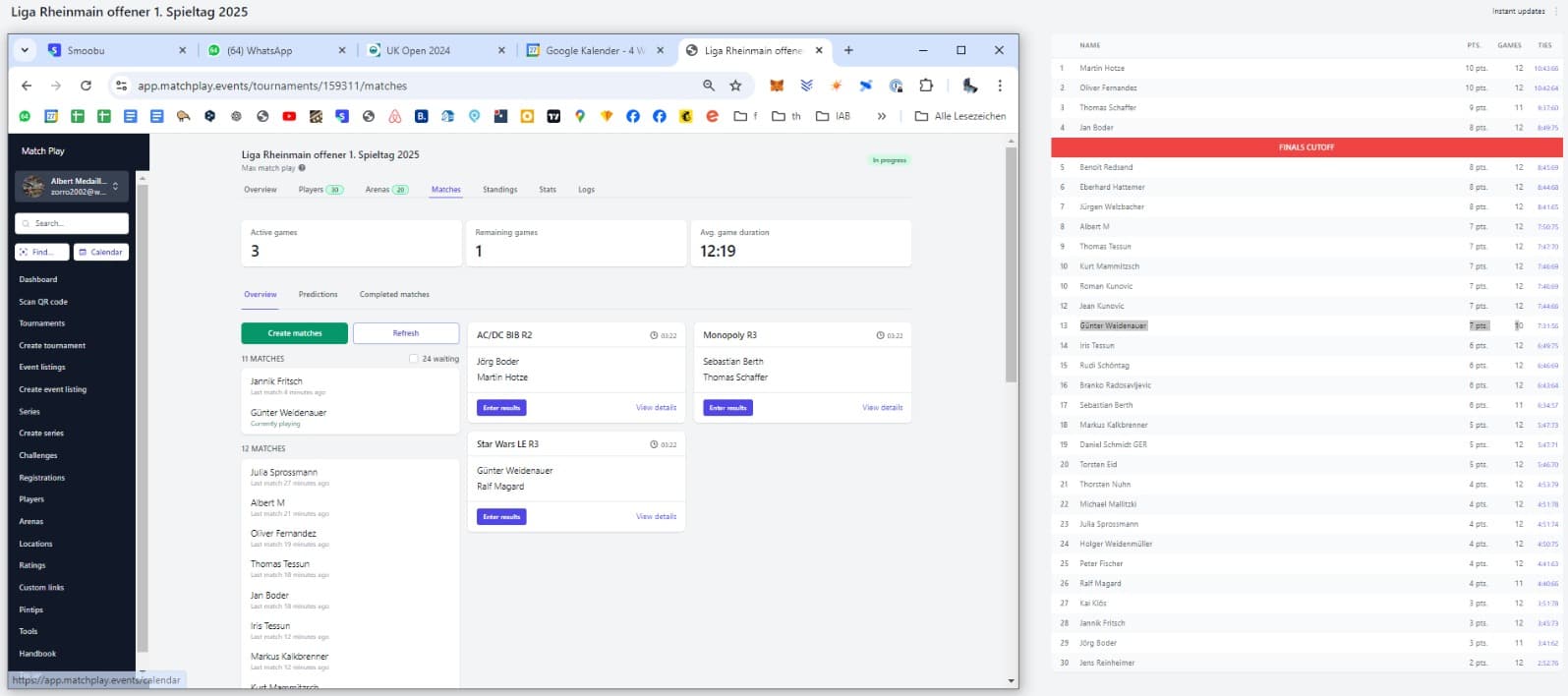The width and height of the screenshot is (1568, 696).
Task: Close the WhatsApp tab
Action: point(342,50)
